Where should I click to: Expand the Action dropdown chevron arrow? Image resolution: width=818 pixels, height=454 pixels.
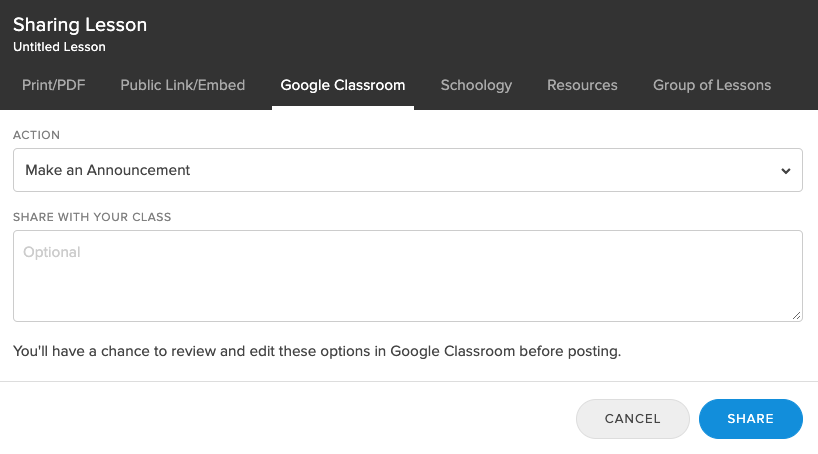coord(786,171)
